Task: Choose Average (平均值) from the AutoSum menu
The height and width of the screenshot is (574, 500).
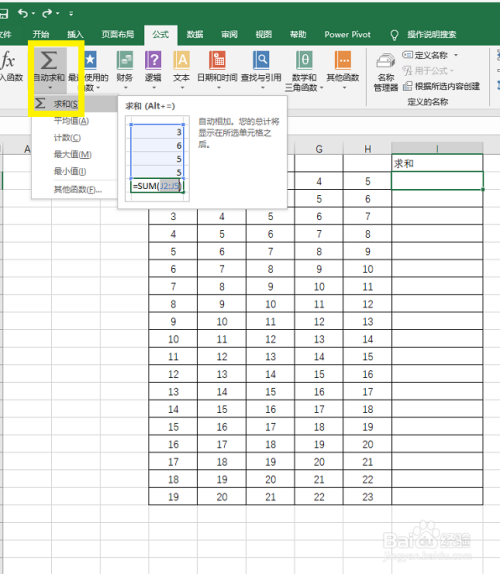Action: tap(74, 121)
